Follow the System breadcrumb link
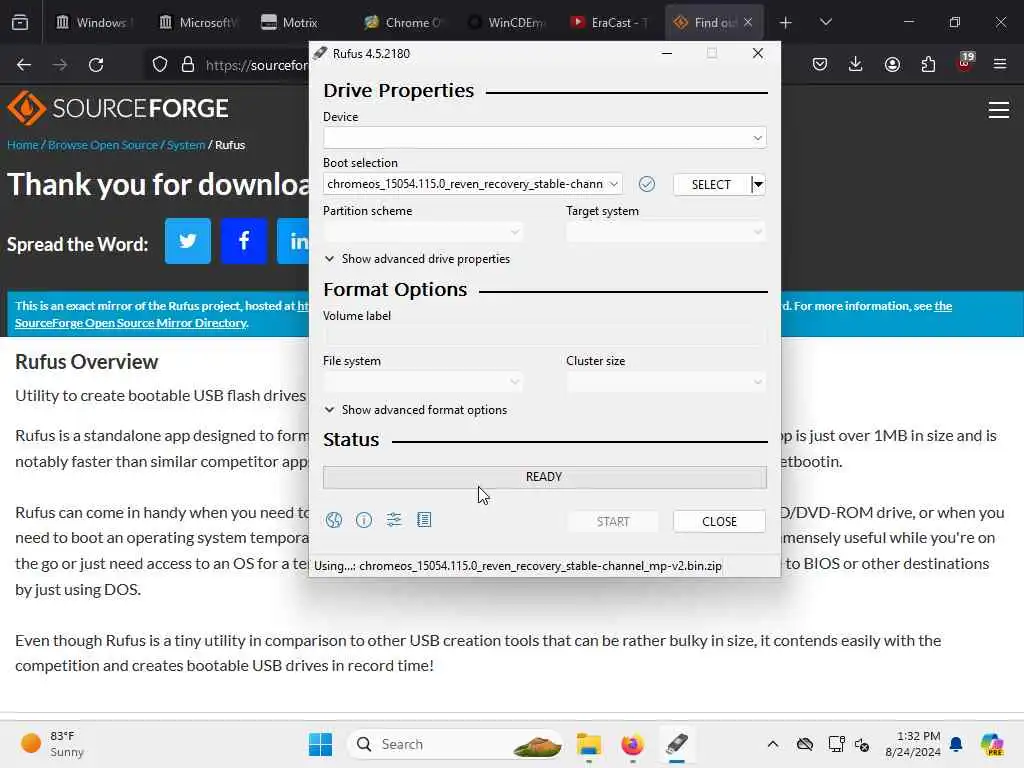The width and height of the screenshot is (1024, 768). click(185, 145)
